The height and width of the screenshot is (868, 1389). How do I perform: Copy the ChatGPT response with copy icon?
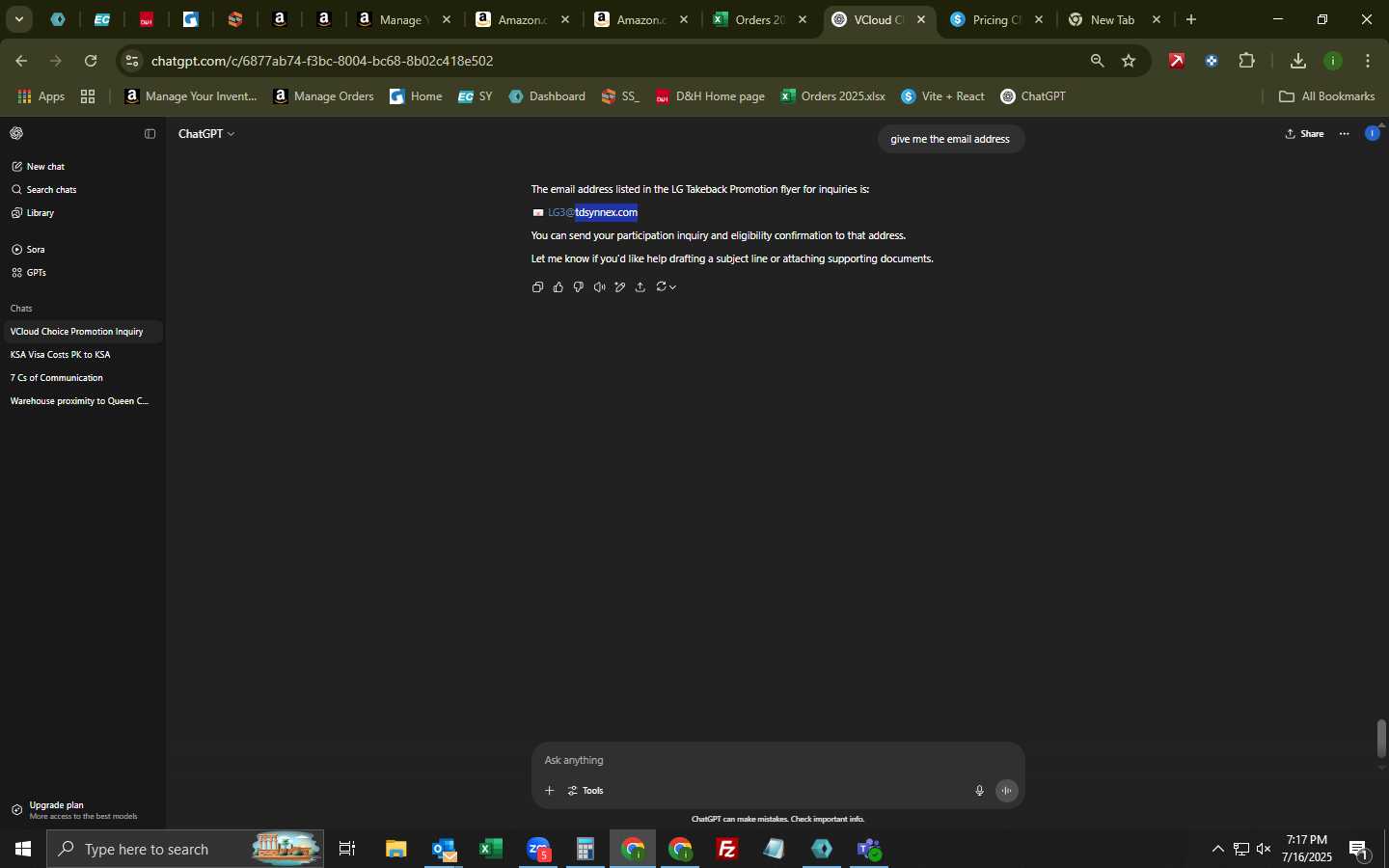(537, 287)
